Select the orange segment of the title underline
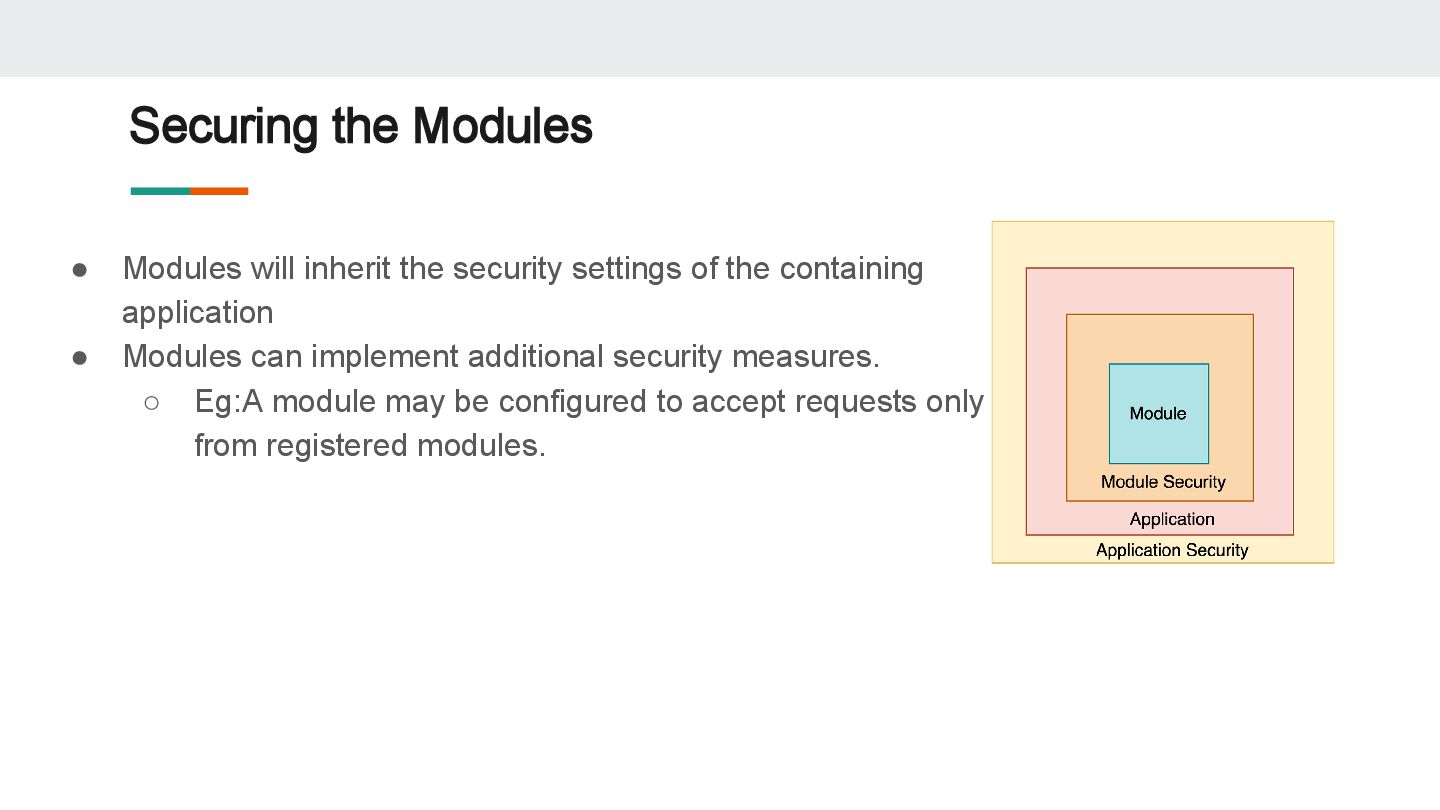 [219, 191]
